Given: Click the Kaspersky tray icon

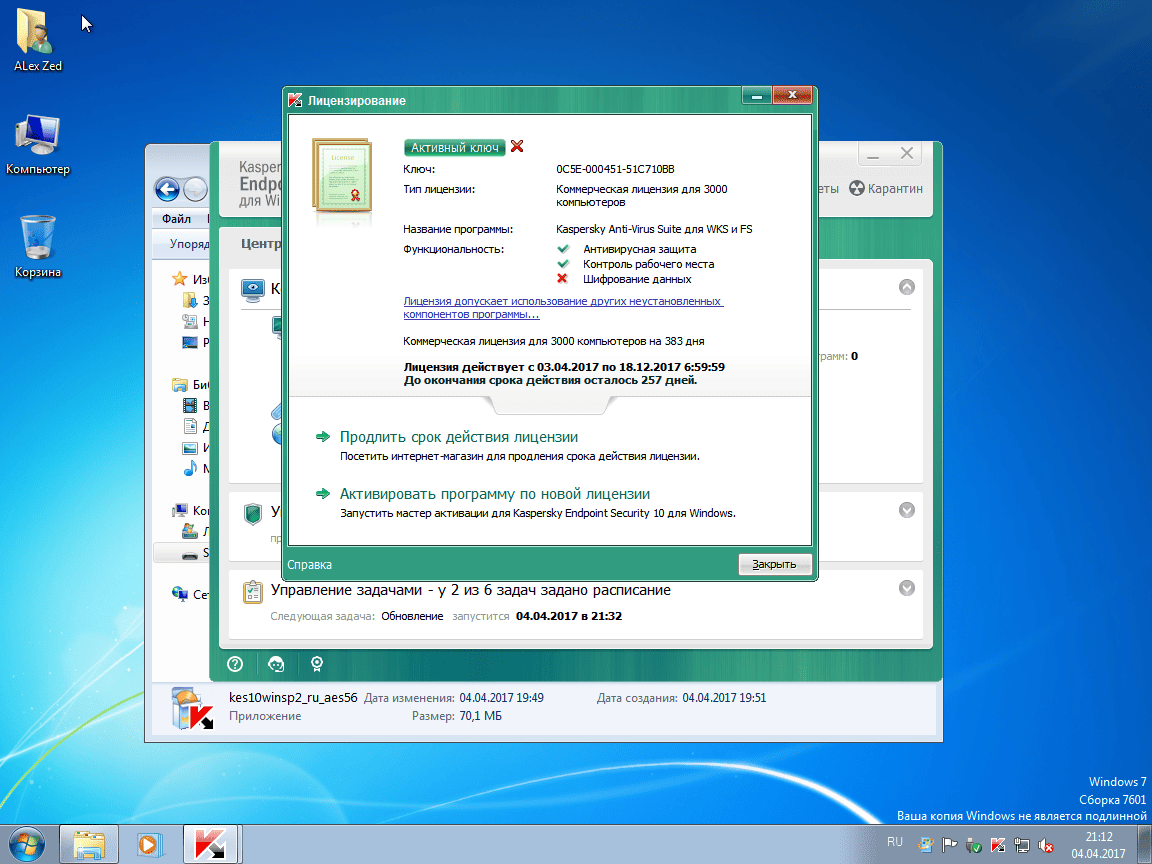Looking at the screenshot, I should pos(997,845).
